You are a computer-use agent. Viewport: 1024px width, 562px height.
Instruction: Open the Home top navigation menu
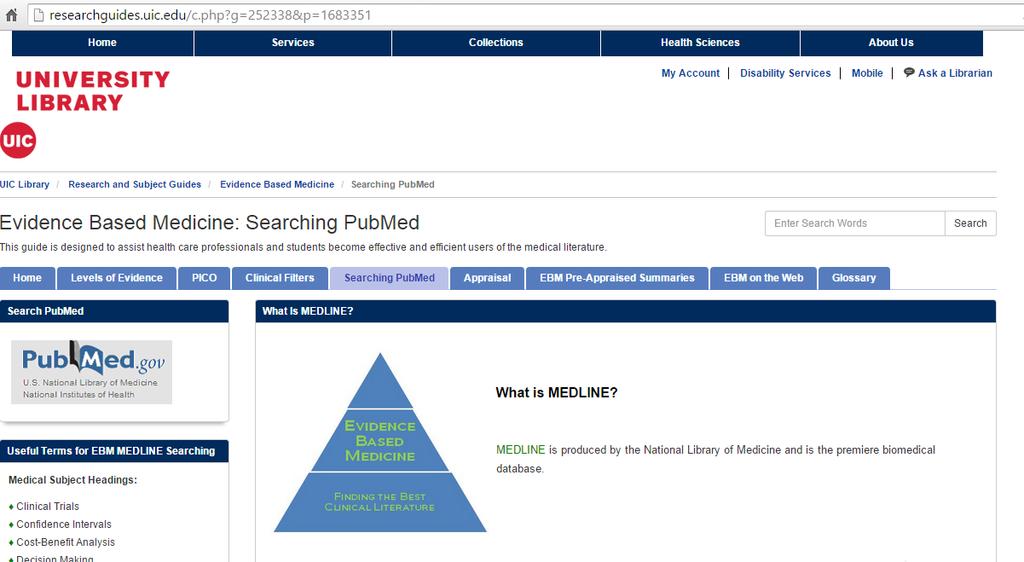103,42
